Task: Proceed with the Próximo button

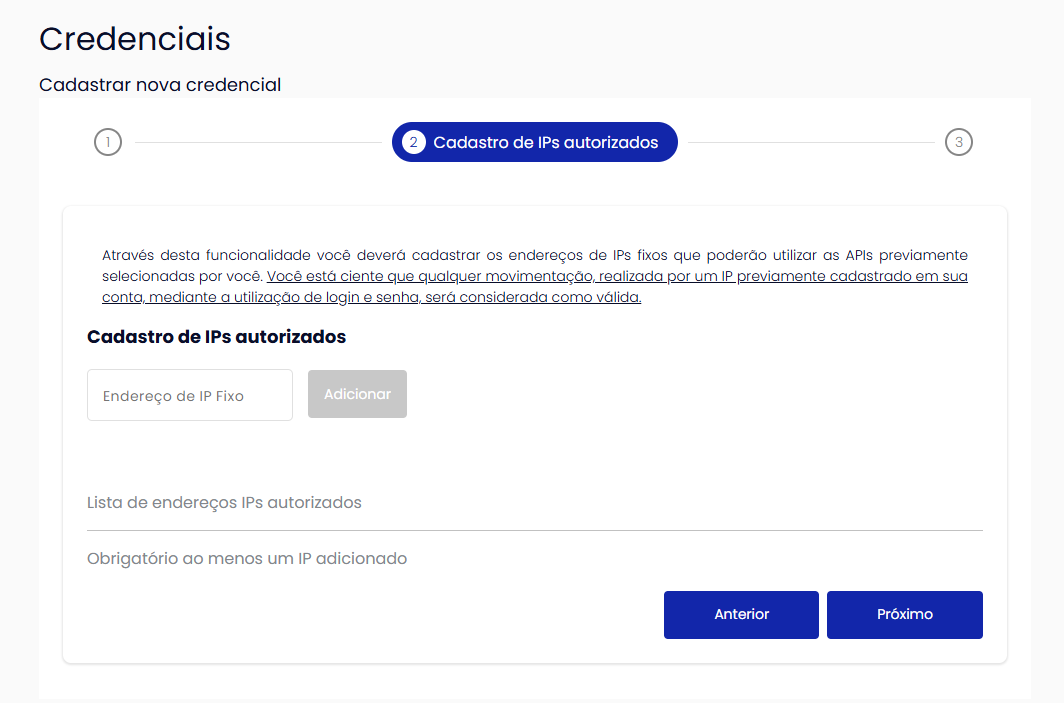Action: point(905,615)
